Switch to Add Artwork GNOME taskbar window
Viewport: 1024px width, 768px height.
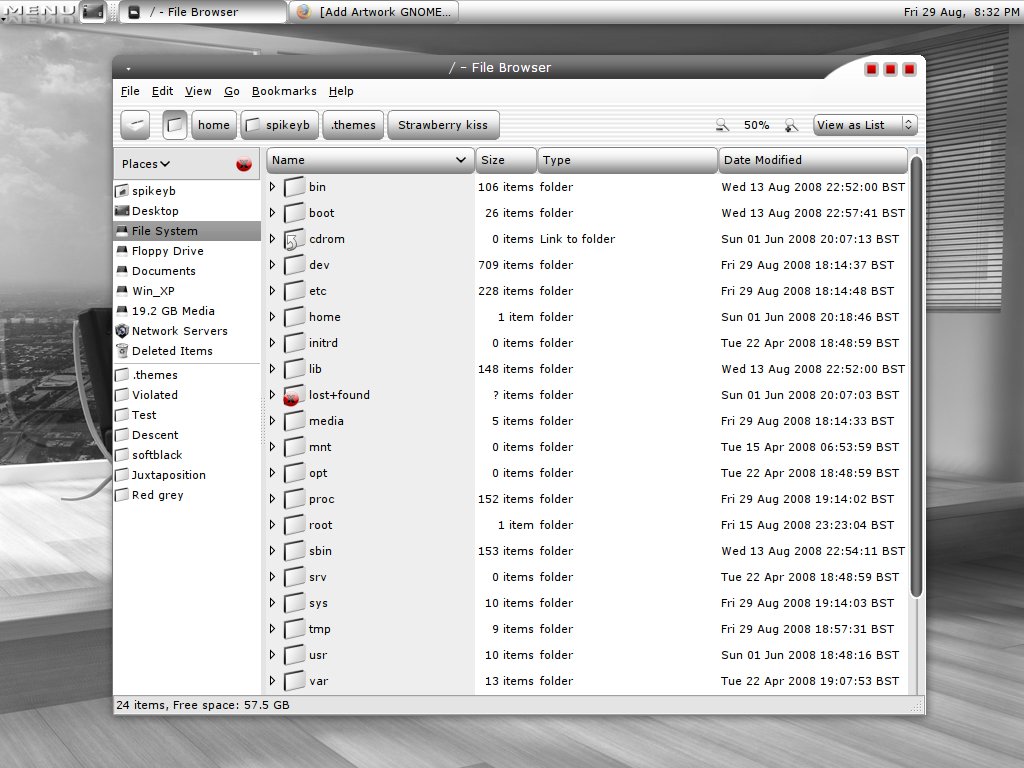coord(374,12)
